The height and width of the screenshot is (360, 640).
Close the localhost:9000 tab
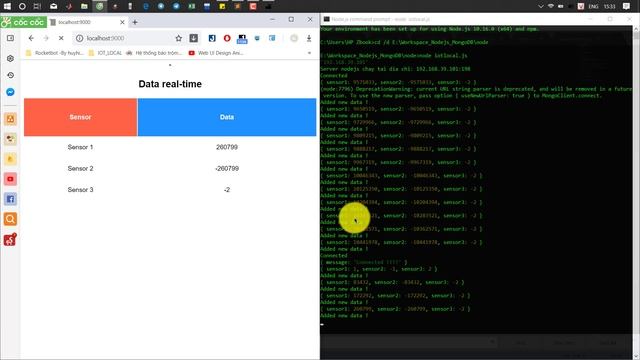tap(122, 22)
